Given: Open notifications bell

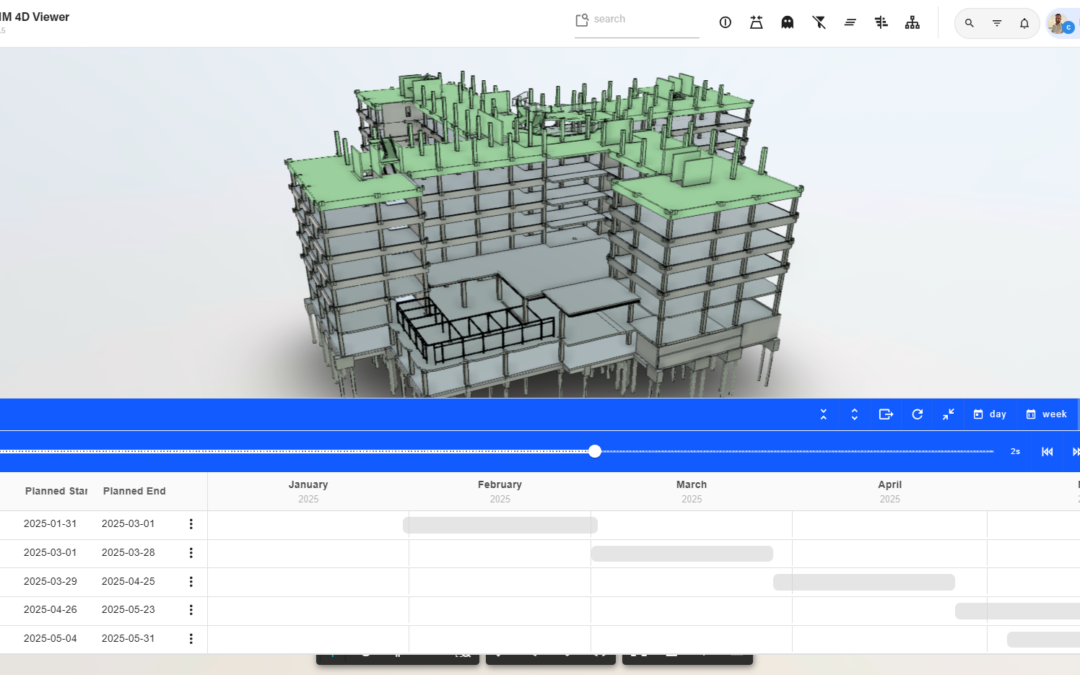Looking at the screenshot, I should click(x=1024, y=23).
